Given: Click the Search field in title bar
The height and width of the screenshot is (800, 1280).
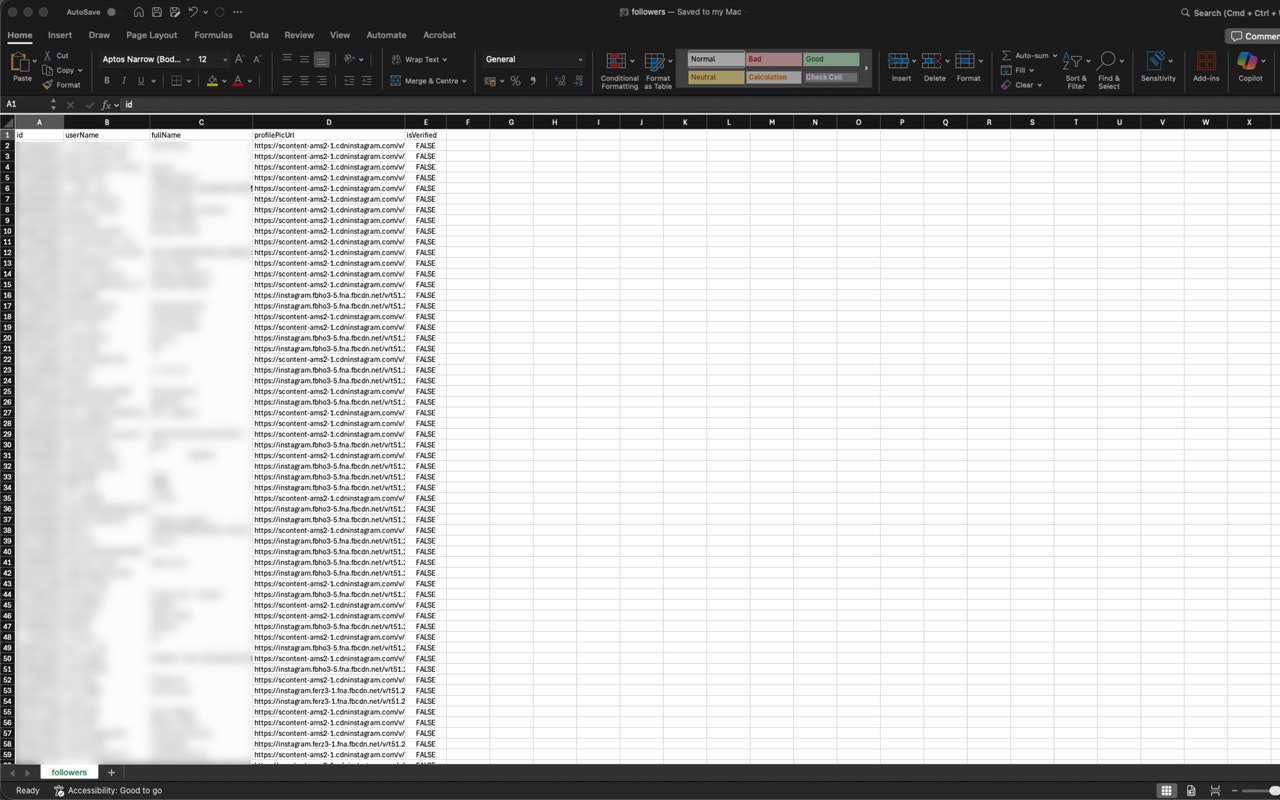Looking at the screenshot, I should tap(1230, 12).
